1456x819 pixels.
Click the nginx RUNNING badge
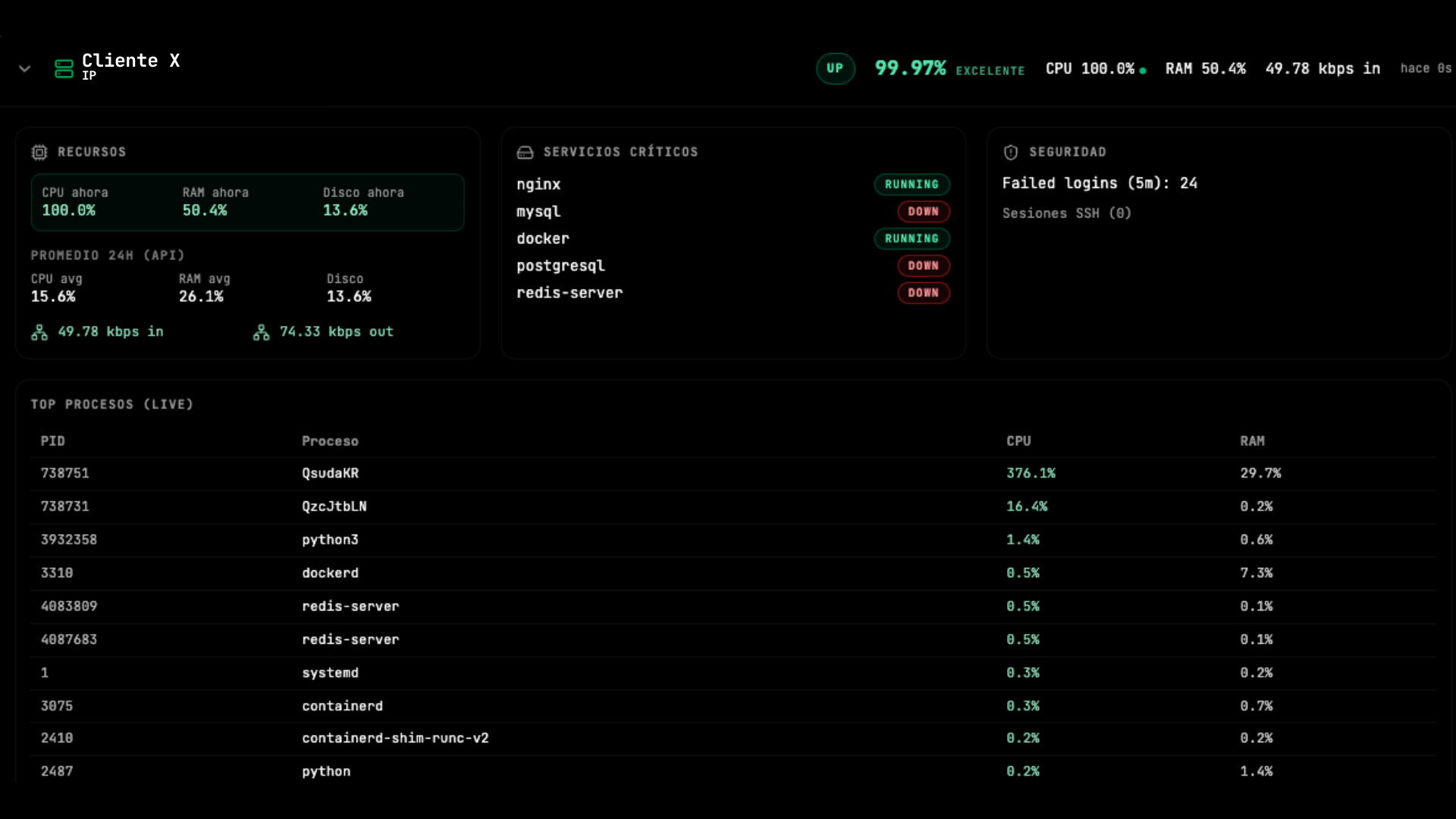click(x=912, y=184)
